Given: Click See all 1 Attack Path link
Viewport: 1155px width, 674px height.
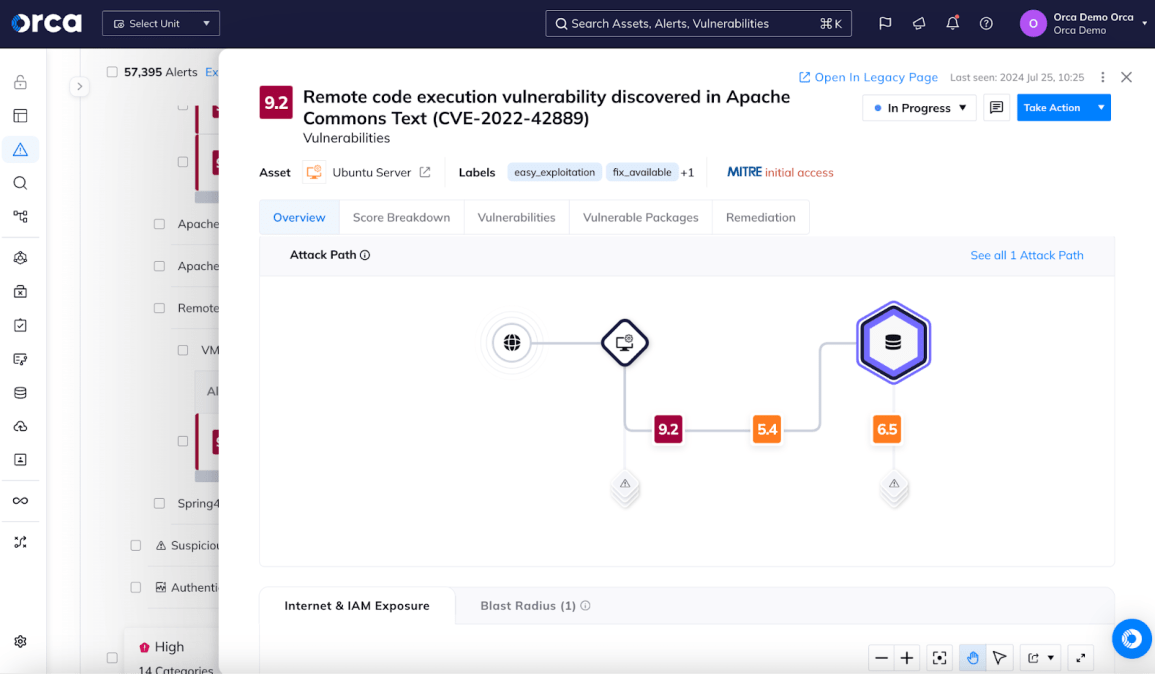Looking at the screenshot, I should 1026,255.
